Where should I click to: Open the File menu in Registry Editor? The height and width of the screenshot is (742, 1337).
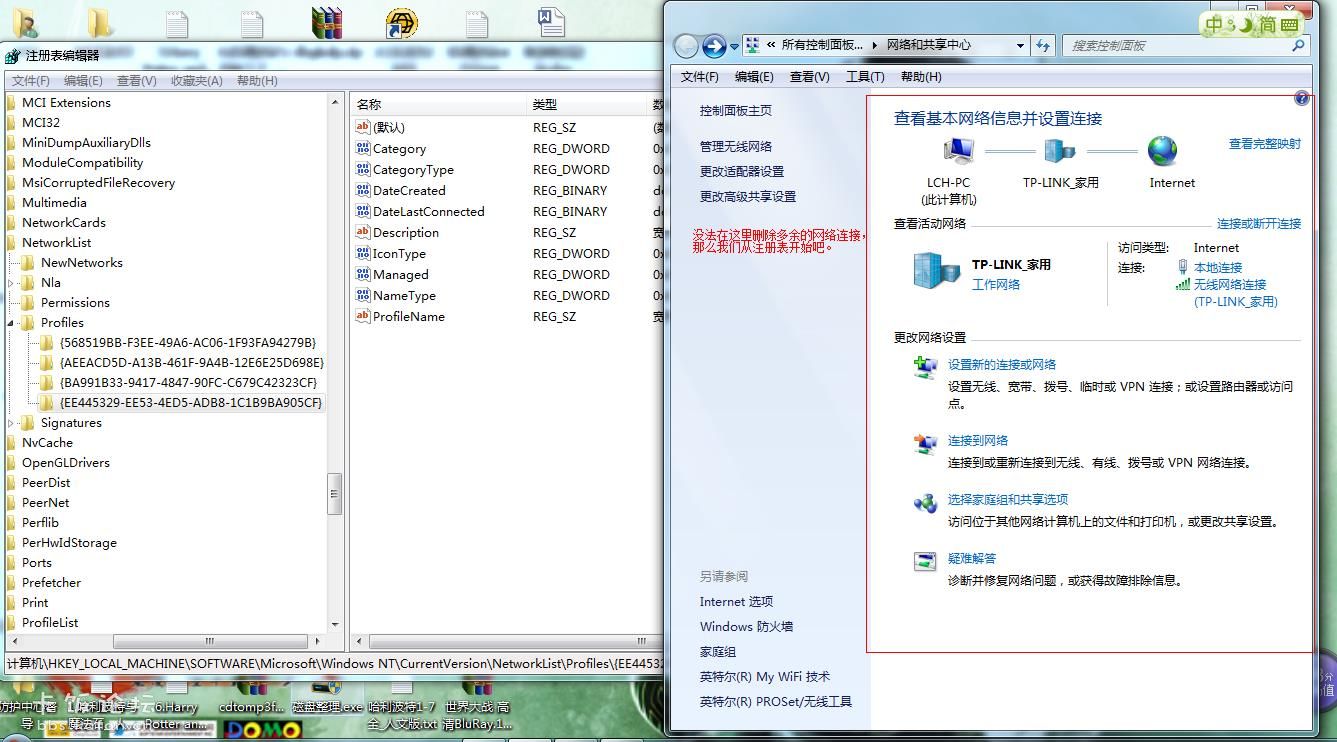point(31,81)
